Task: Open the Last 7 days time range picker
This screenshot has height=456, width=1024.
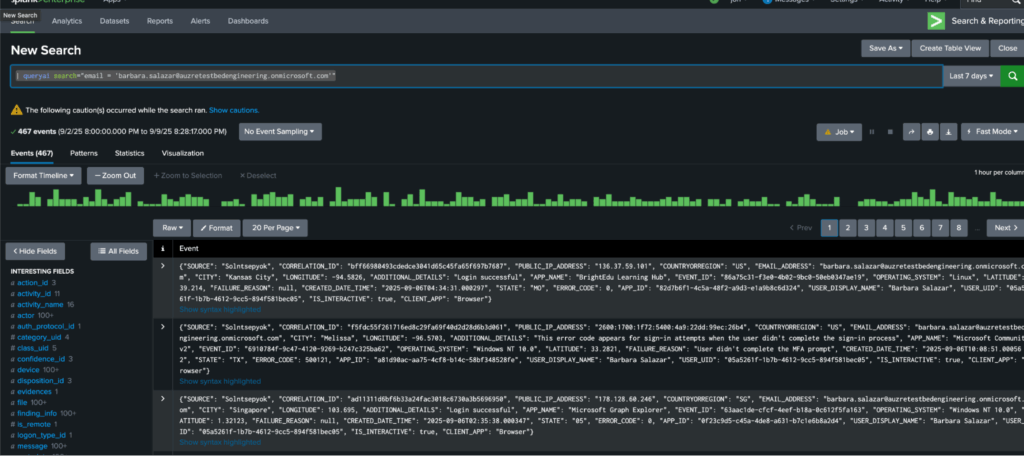Action: click(x=971, y=76)
